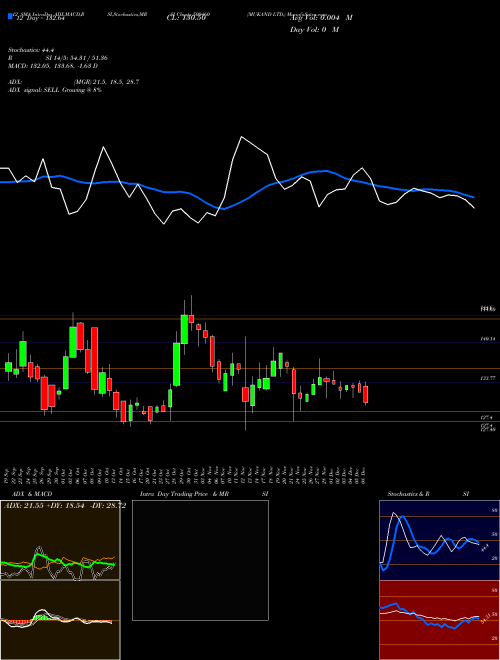Image resolution: width=500 pixels, height=660 pixels.
Task: Select the '12 Day - 132.64' SMA value
Action: [40, 18]
